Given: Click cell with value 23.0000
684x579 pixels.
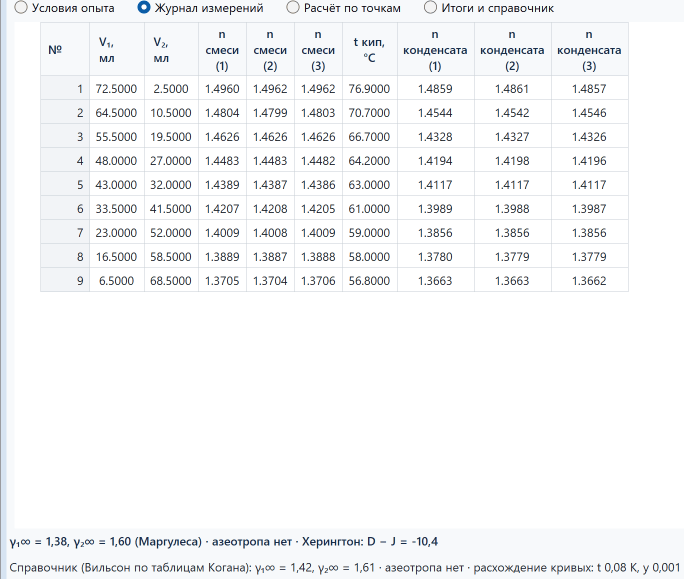Looking at the screenshot, I should [x=117, y=233].
